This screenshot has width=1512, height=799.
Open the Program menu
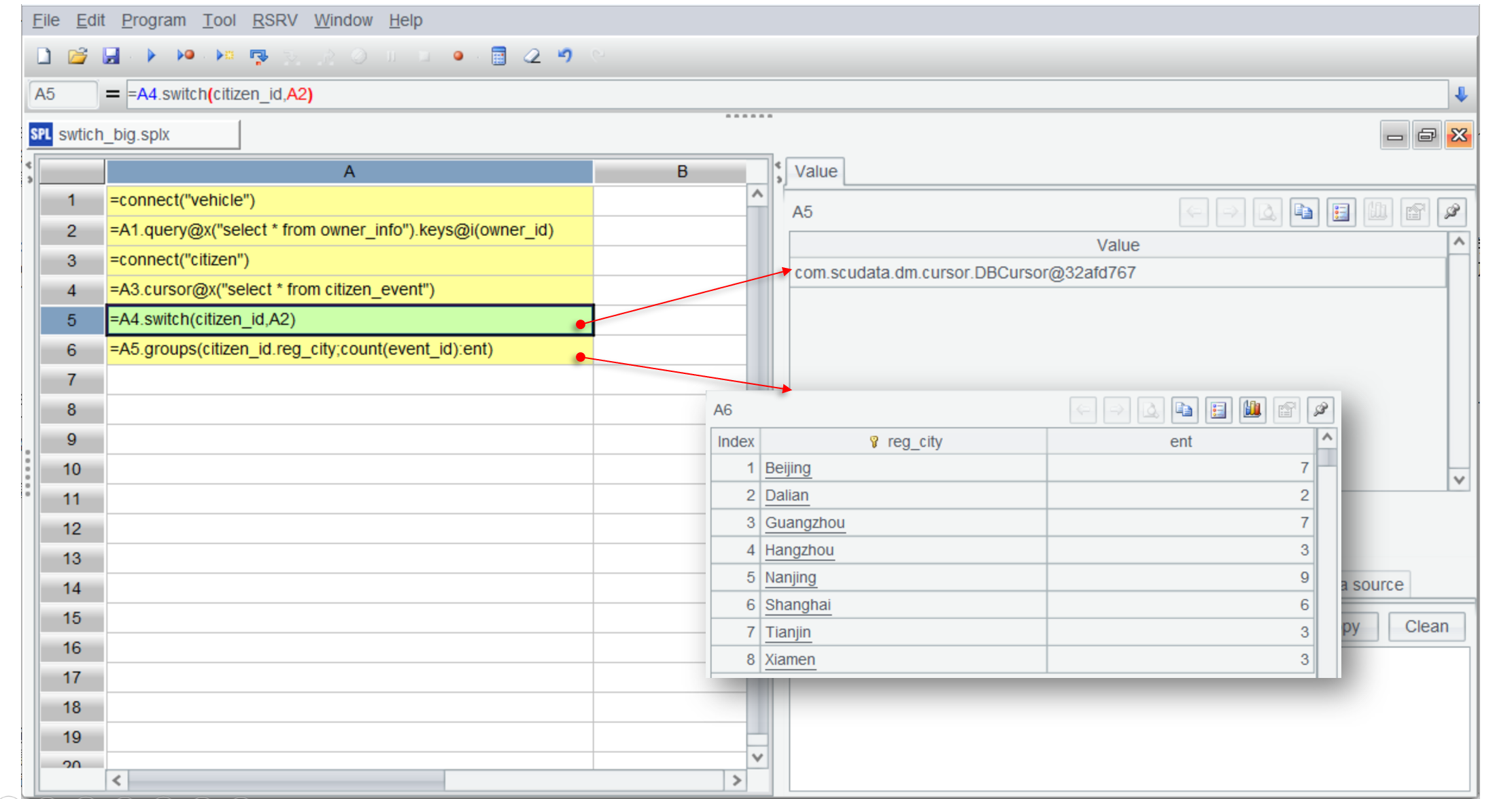(153, 20)
